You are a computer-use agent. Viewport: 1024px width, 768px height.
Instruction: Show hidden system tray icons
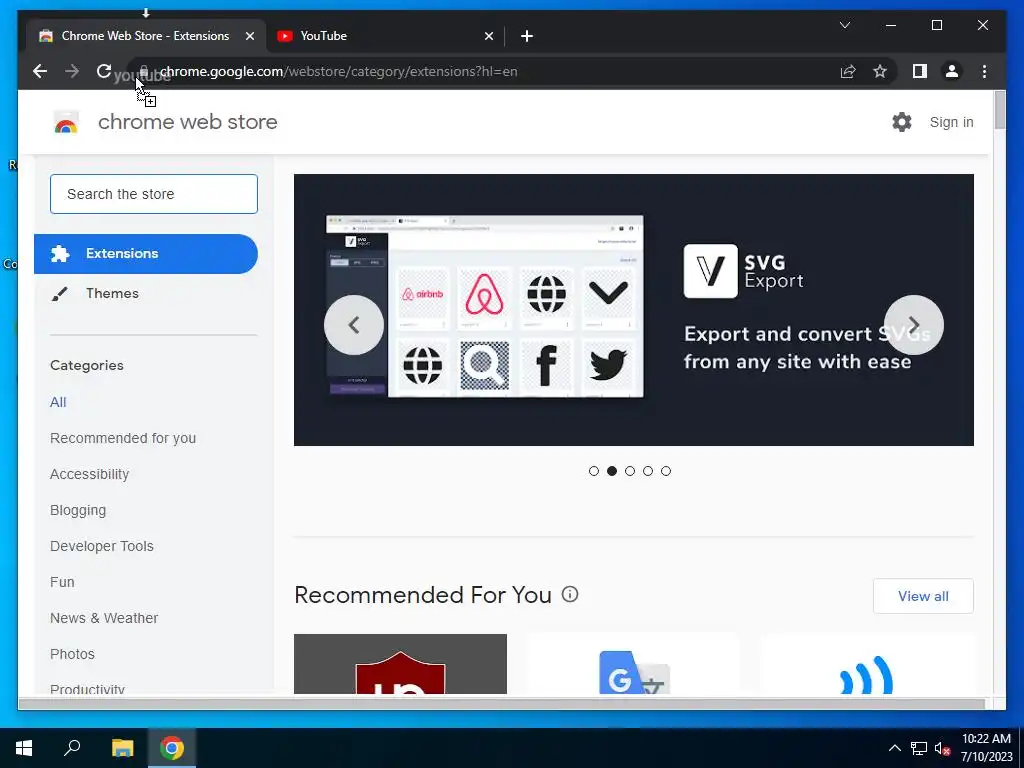coord(895,748)
